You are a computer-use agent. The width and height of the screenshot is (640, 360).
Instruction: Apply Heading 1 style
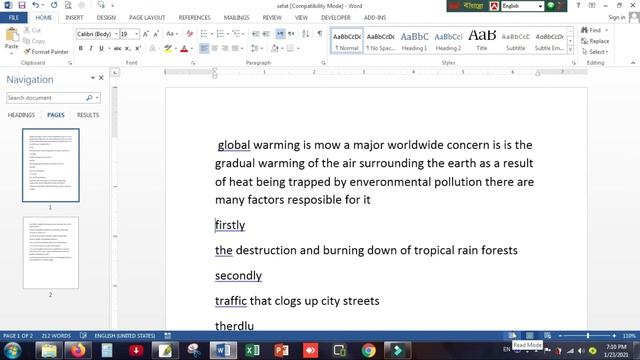pos(414,40)
